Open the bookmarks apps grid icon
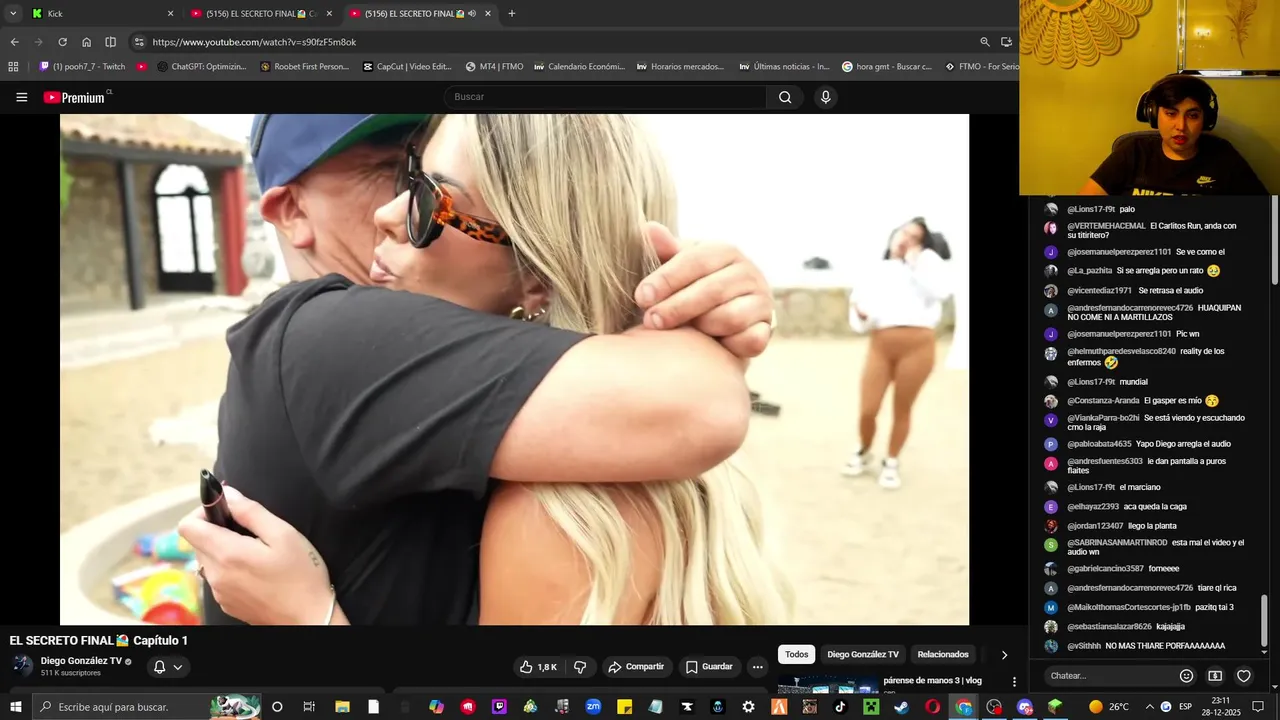The height and width of the screenshot is (720, 1280). point(13,67)
